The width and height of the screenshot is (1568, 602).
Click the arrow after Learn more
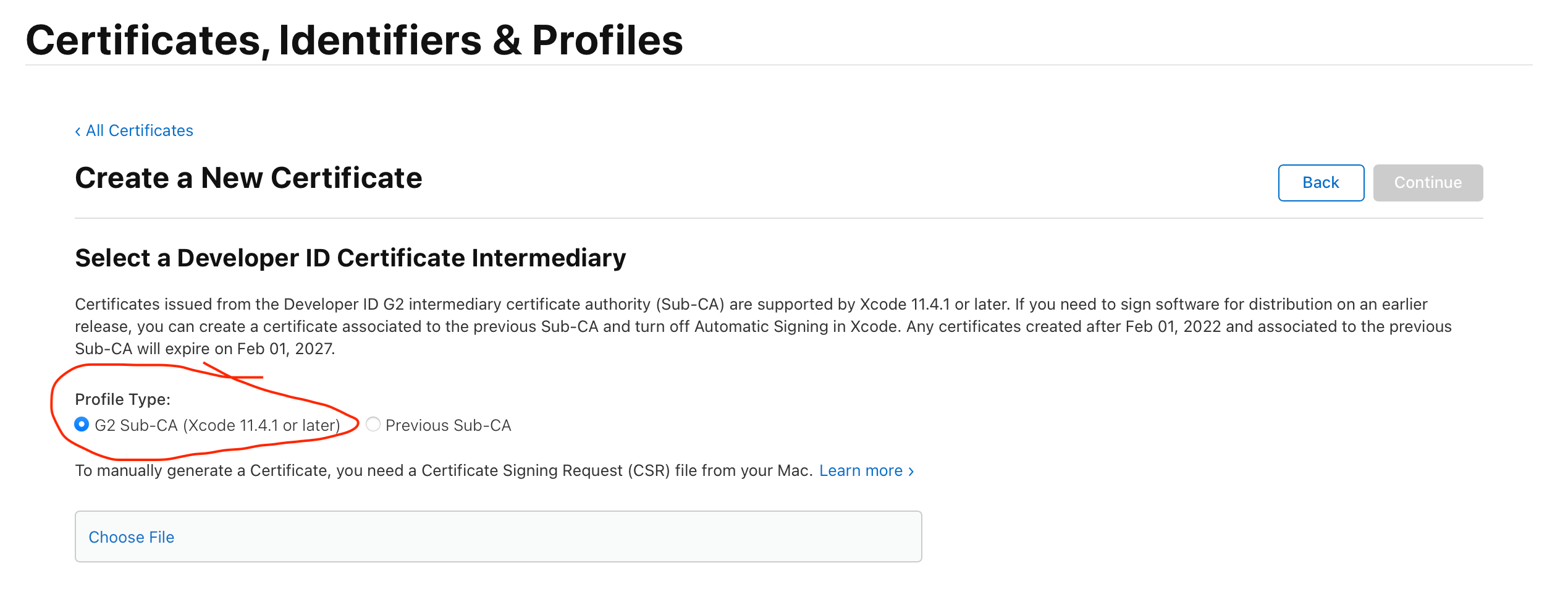[x=911, y=471]
